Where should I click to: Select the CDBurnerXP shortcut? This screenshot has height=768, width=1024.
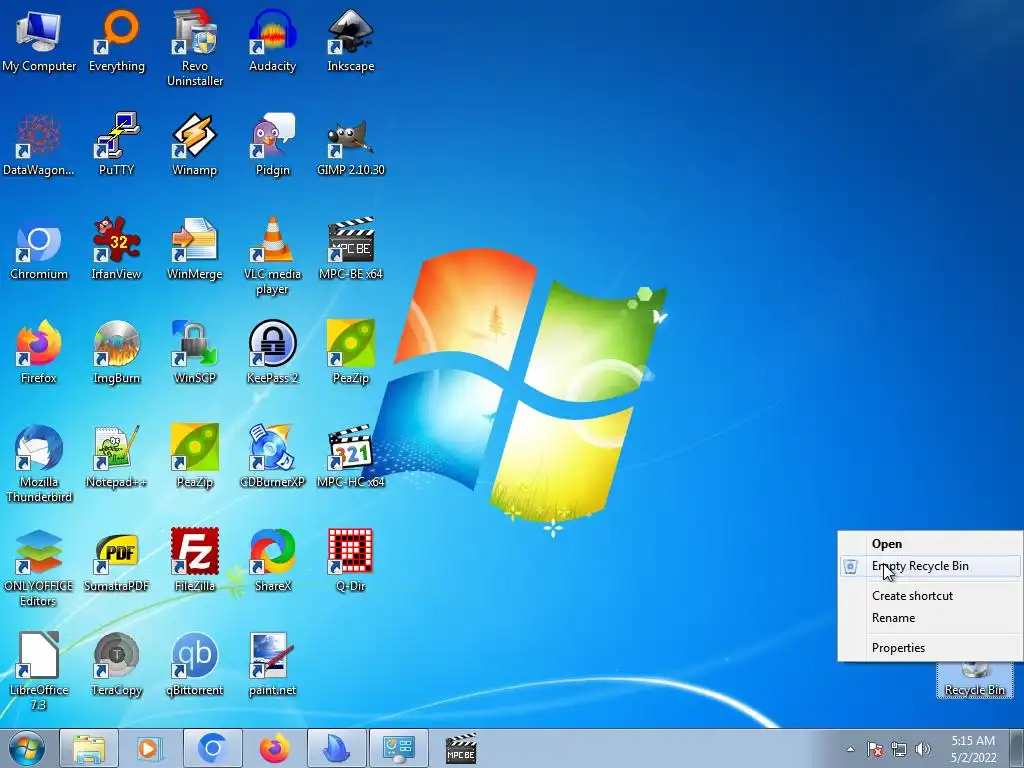pos(272,456)
